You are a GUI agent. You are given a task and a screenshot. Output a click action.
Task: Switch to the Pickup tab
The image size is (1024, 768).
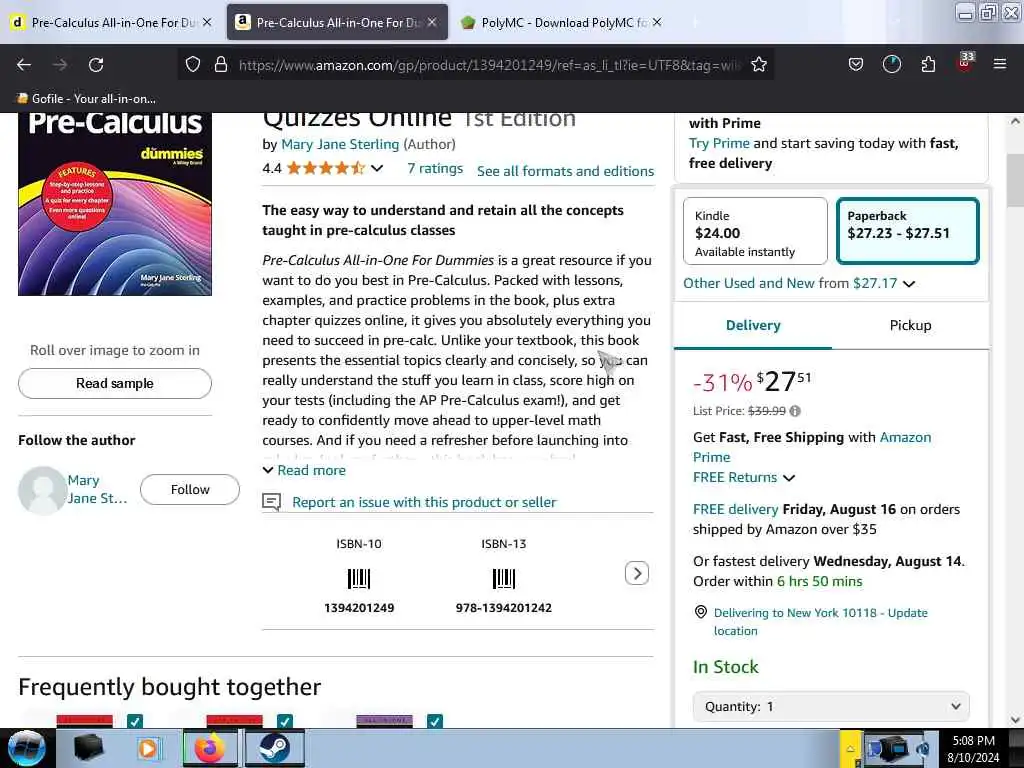[910, 325]
